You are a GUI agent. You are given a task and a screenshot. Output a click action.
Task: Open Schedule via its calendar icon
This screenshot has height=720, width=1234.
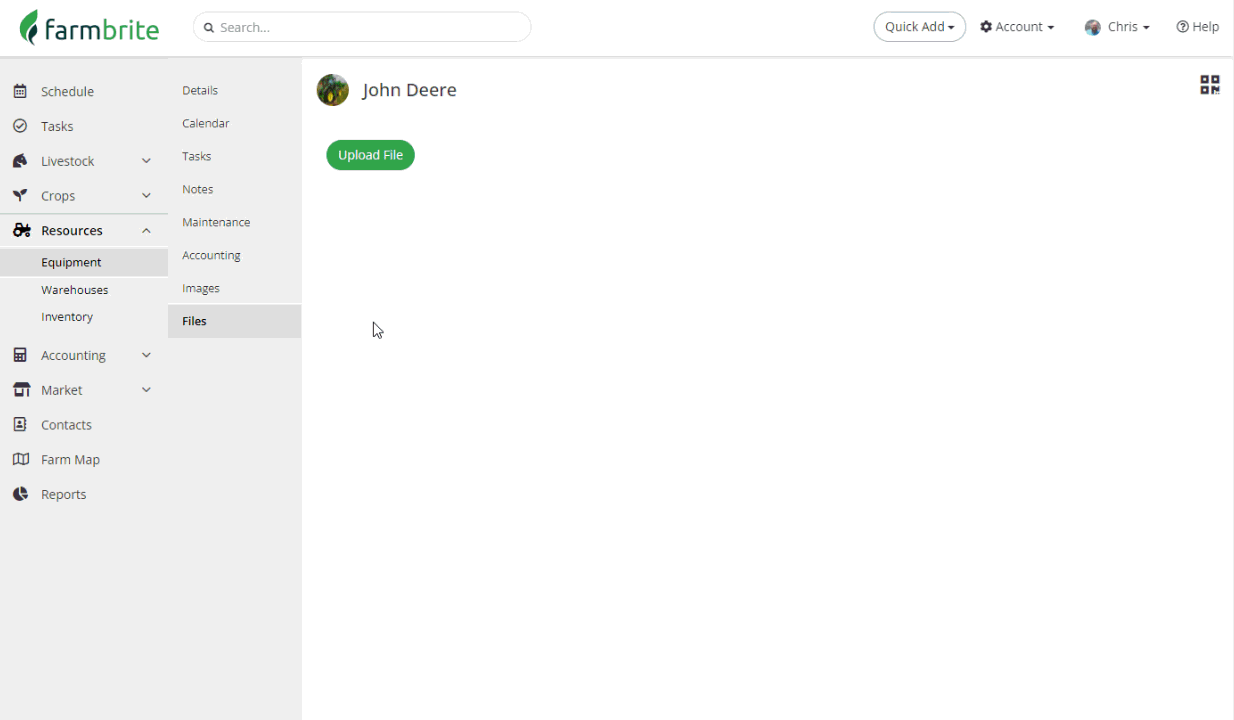[20, 91]
